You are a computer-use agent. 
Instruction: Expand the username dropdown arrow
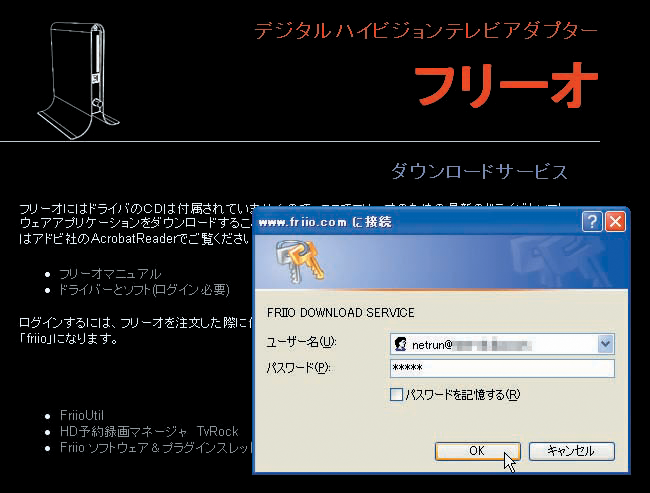pos(605,344)
